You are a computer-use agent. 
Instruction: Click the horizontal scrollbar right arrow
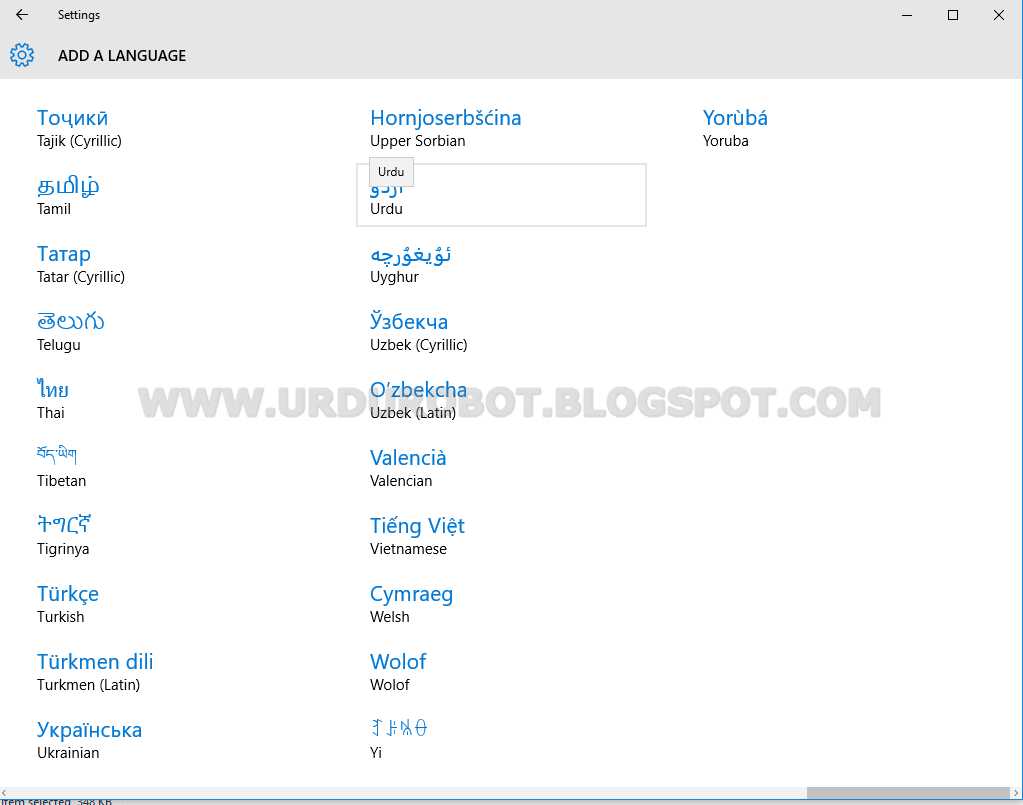[1016, 792]
